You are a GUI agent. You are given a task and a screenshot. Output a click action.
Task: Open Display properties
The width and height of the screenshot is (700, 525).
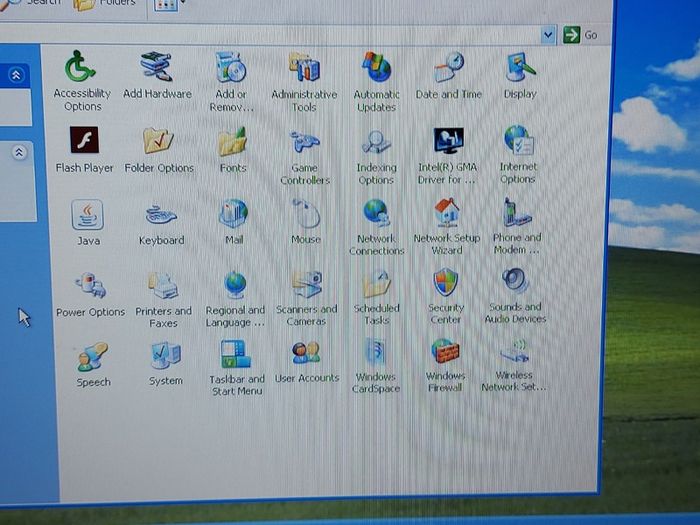[520, 75]
